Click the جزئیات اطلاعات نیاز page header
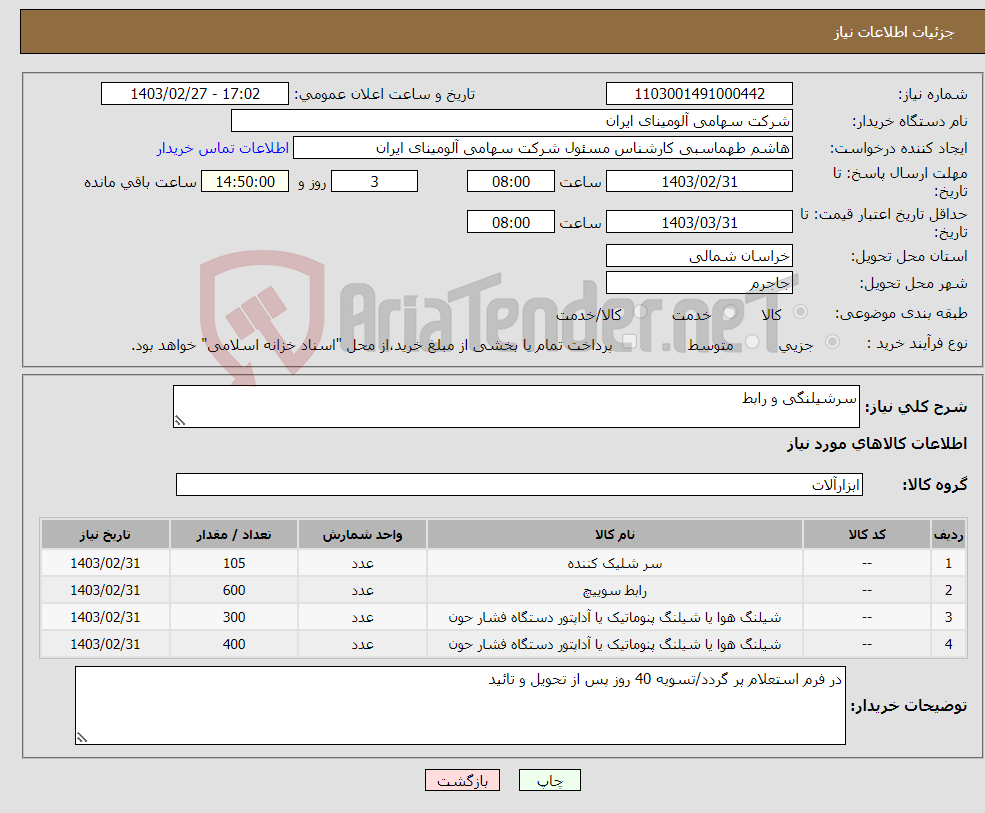The image size is (985, 813). pyautogui.click(x=893, y=32)
